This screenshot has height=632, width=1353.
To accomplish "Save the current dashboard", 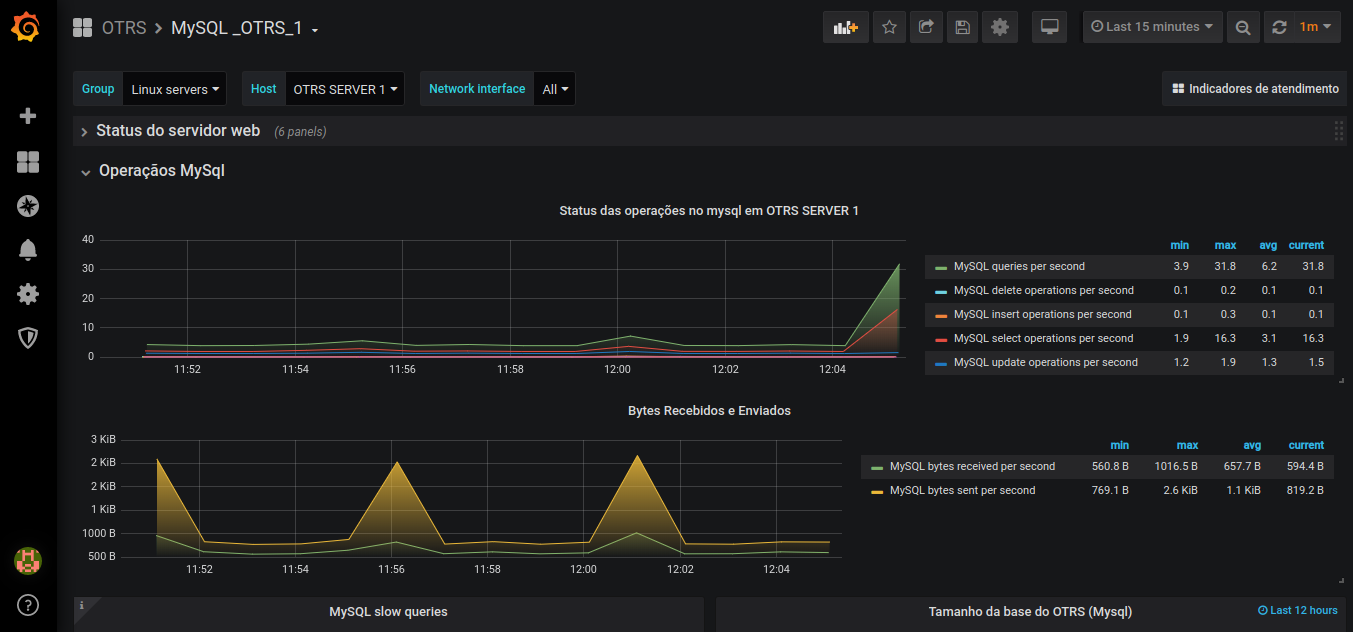I will click(962, 27).
